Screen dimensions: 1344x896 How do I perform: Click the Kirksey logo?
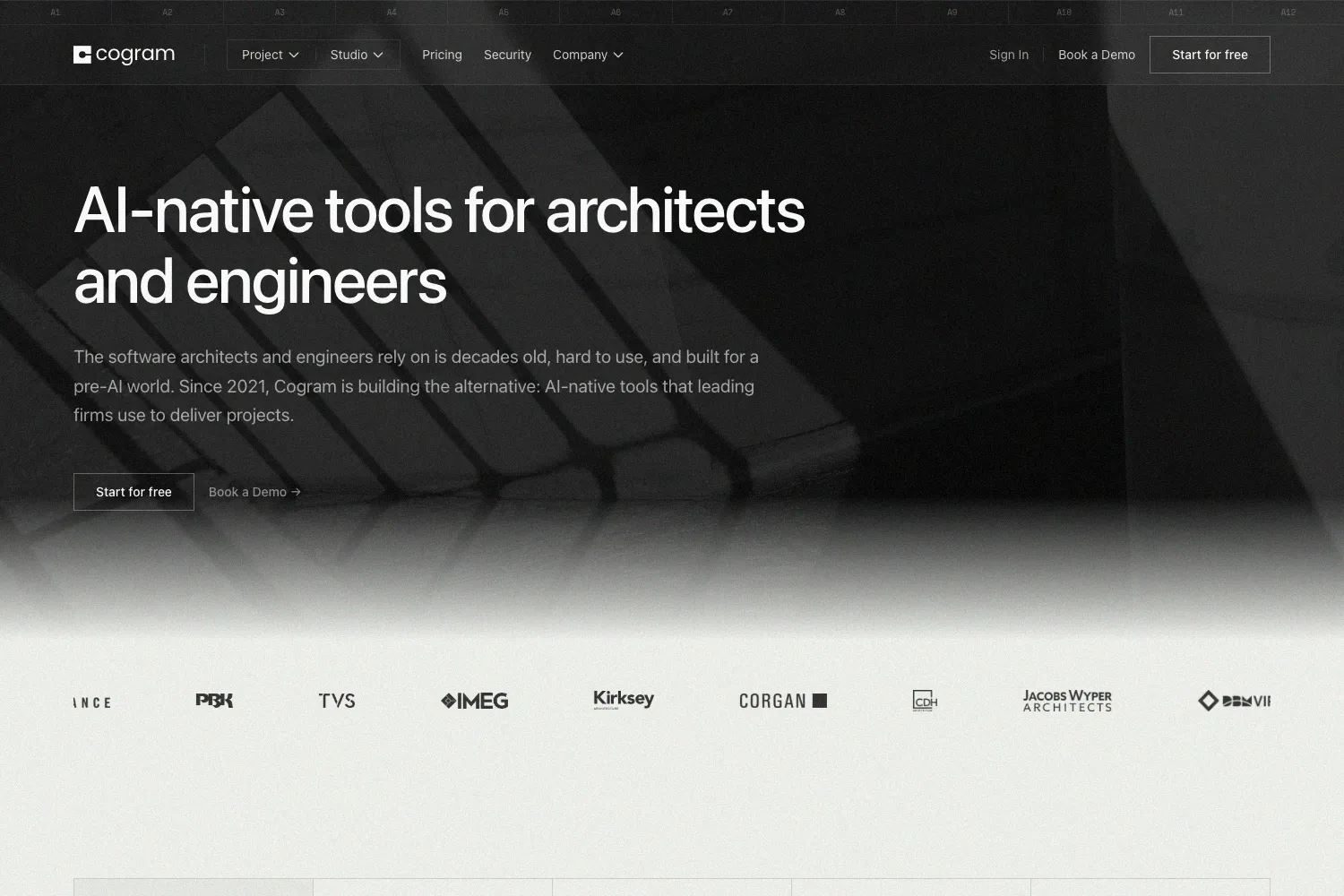point(624,700)
